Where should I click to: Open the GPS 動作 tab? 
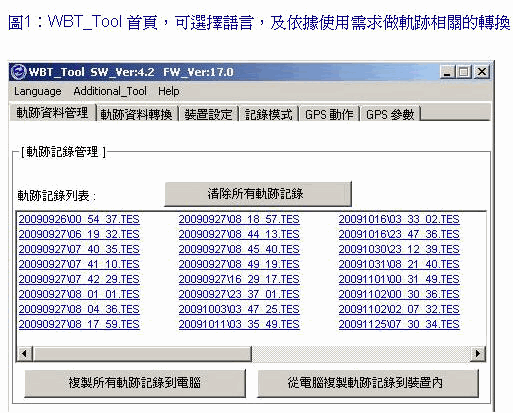(329, 114)
